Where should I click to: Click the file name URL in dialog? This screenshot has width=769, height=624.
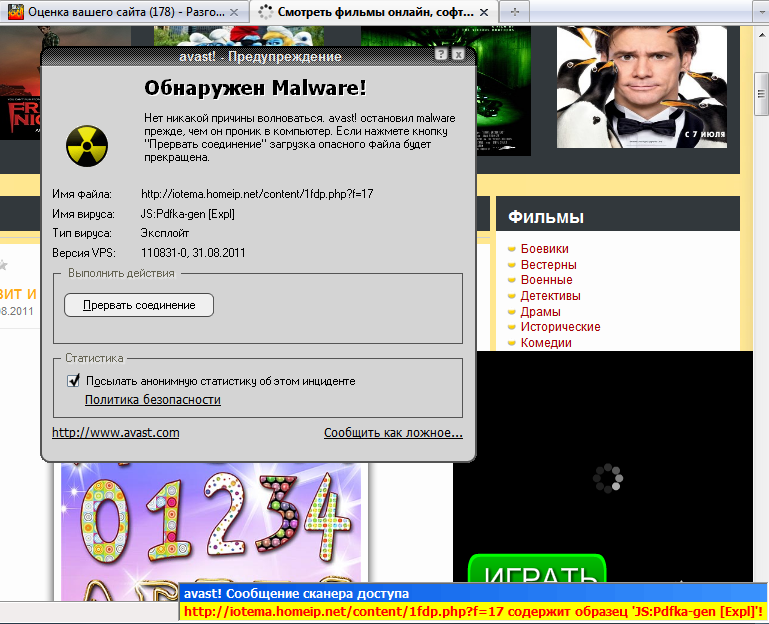(x=257, y=194)
